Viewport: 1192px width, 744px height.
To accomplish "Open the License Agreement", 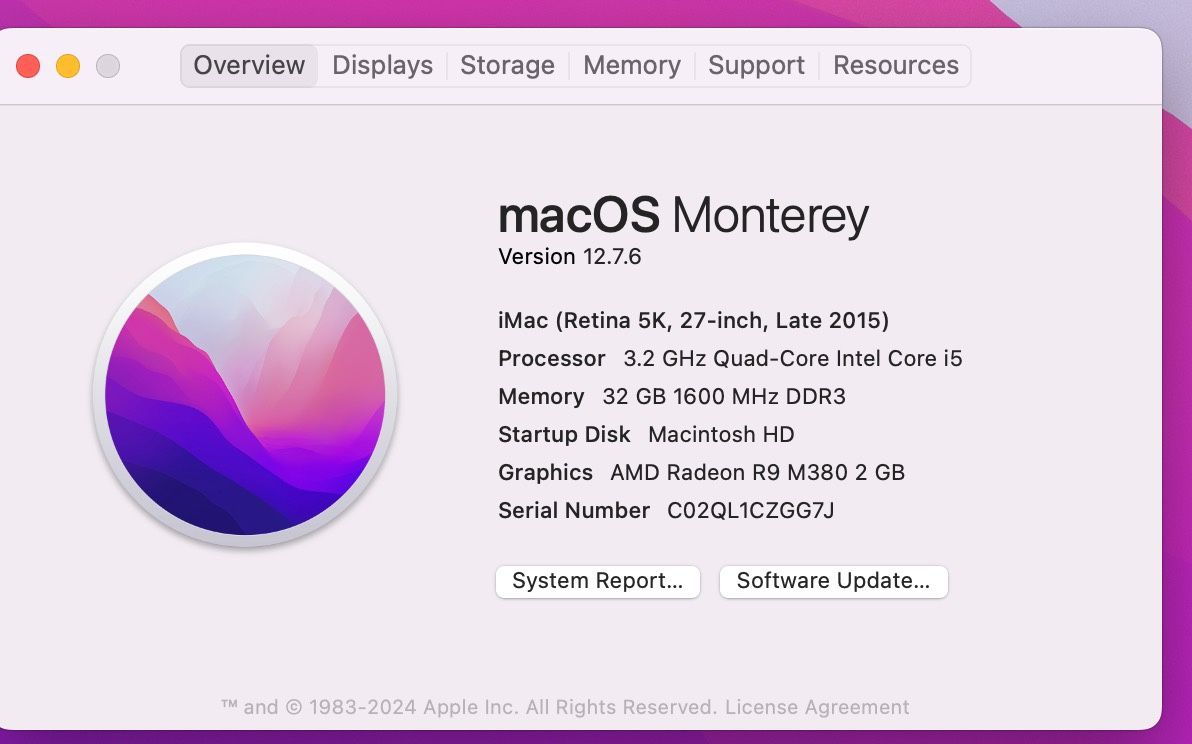I will [x=815, y=706].
